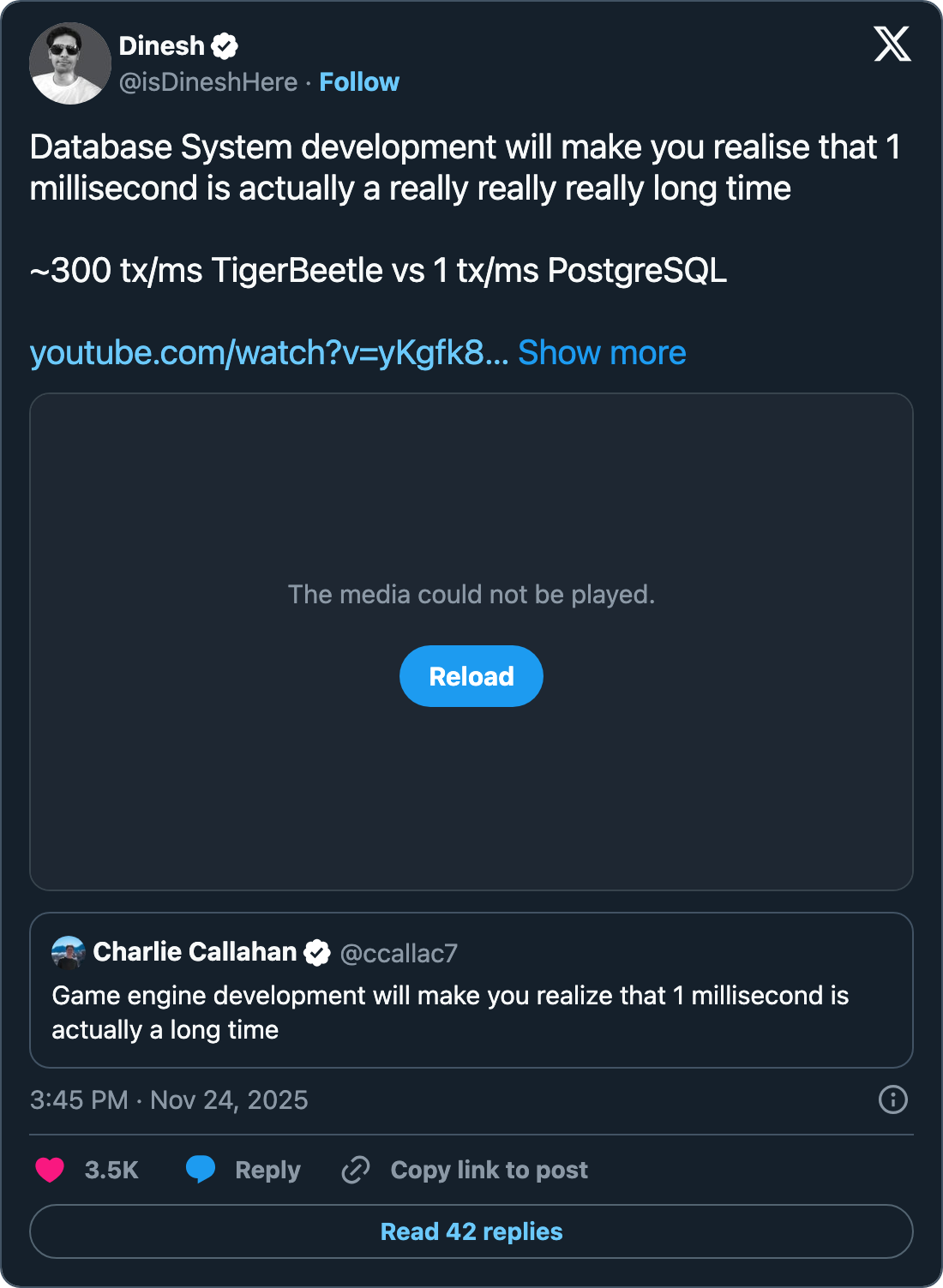
Task: Click the blue reply bubble icon
Action: tap(201, 1169)
